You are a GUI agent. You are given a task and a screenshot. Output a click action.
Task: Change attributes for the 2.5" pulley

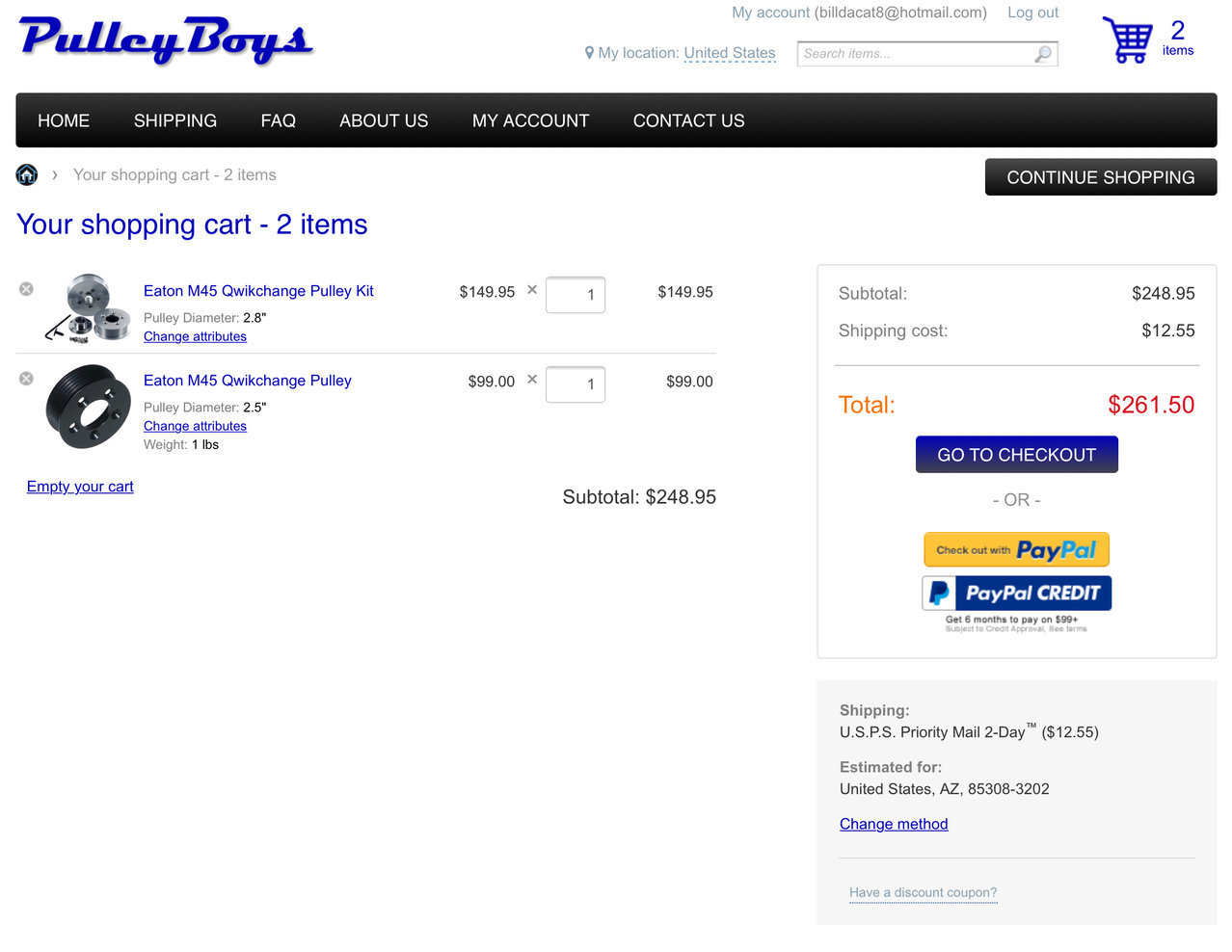point(195,426)
